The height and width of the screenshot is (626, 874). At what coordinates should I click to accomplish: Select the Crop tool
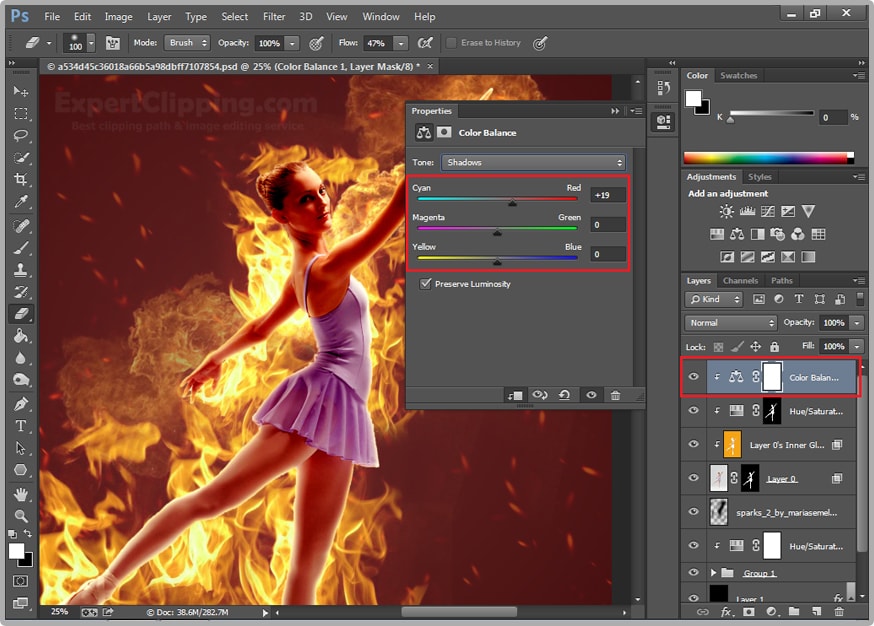coord(20,177)
